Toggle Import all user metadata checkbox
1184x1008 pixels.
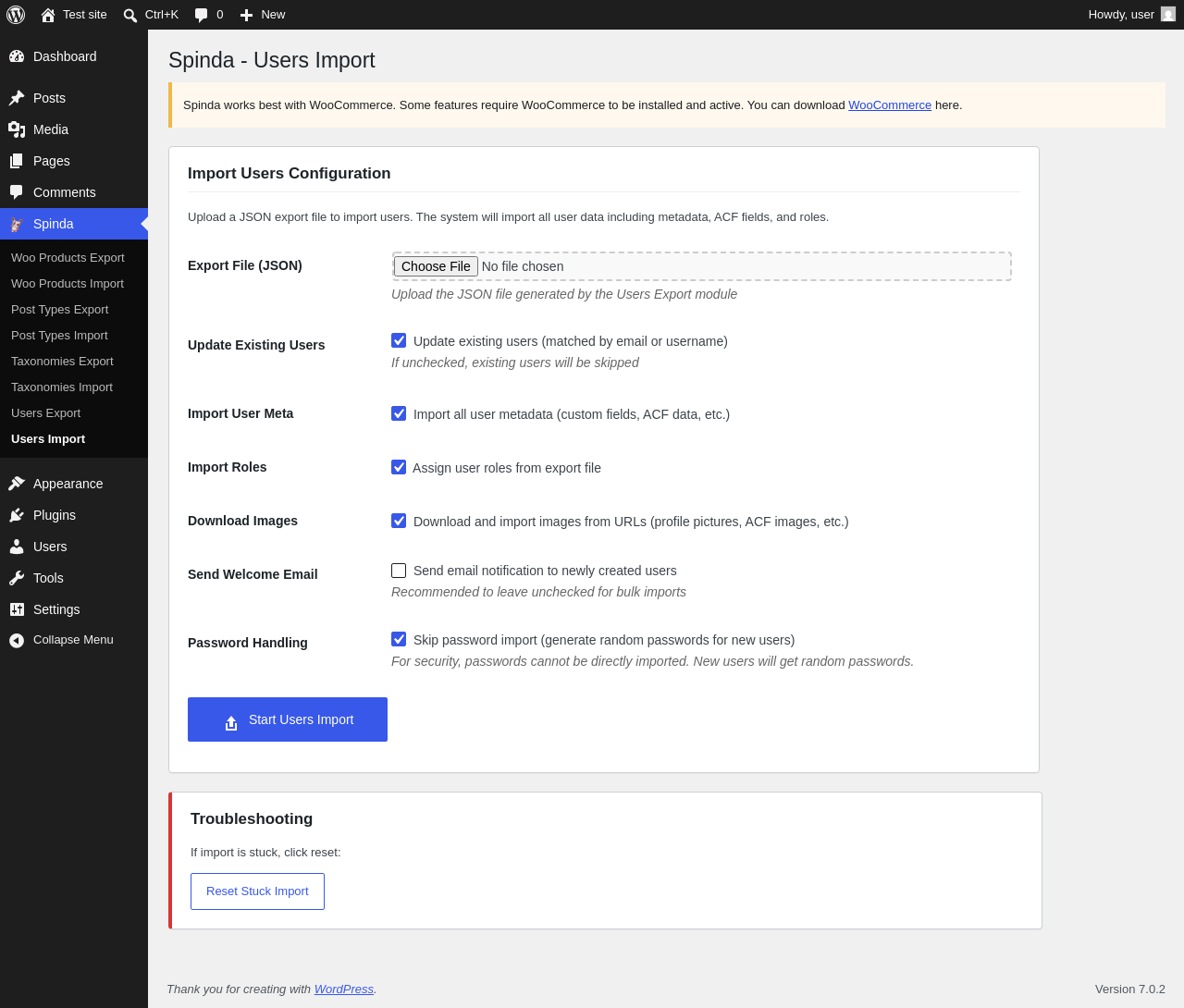click(399, 413)
